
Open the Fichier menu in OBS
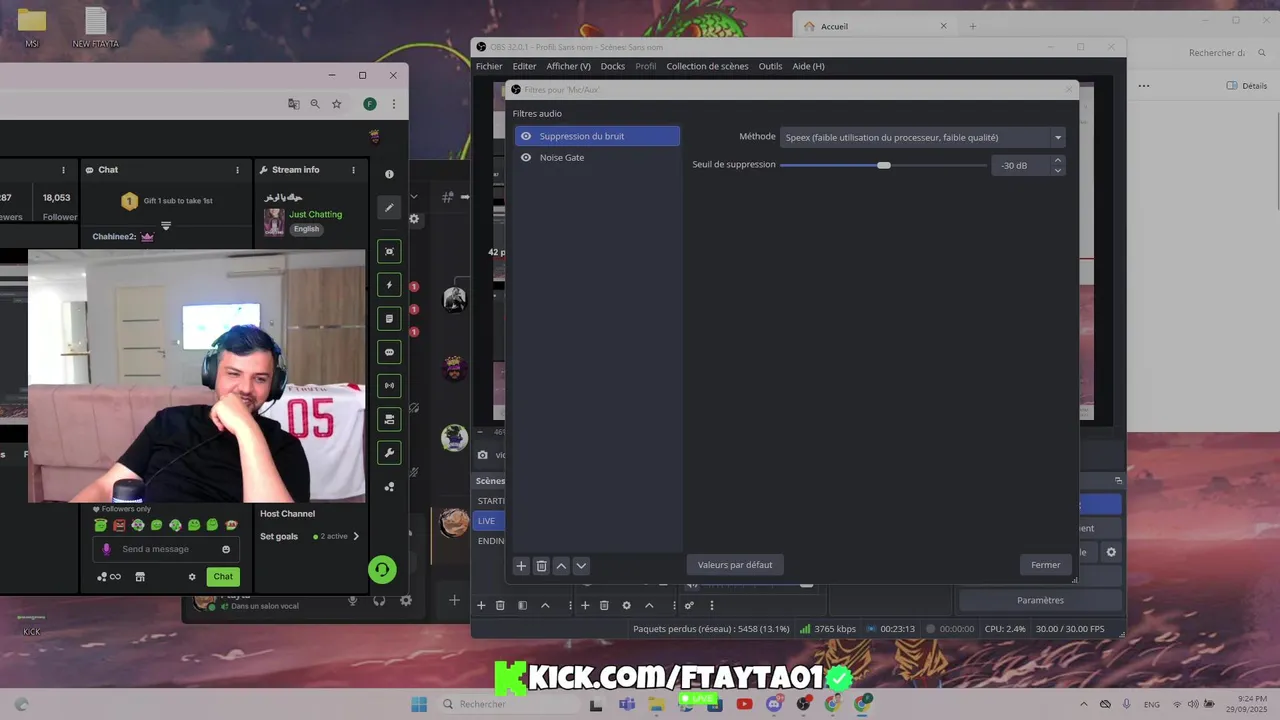tap(489, 66)
